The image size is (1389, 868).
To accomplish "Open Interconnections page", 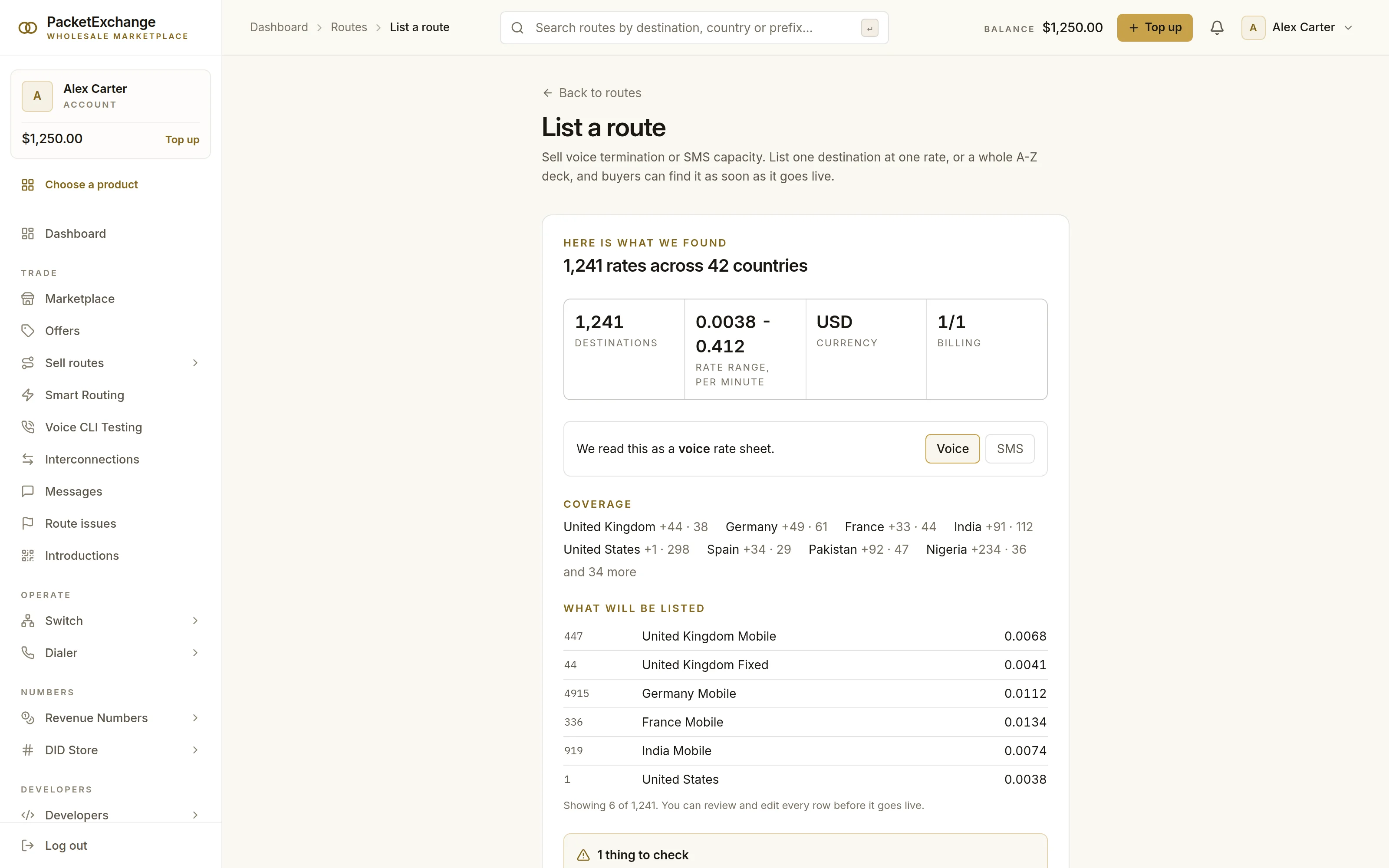I will tap(111, 459).
